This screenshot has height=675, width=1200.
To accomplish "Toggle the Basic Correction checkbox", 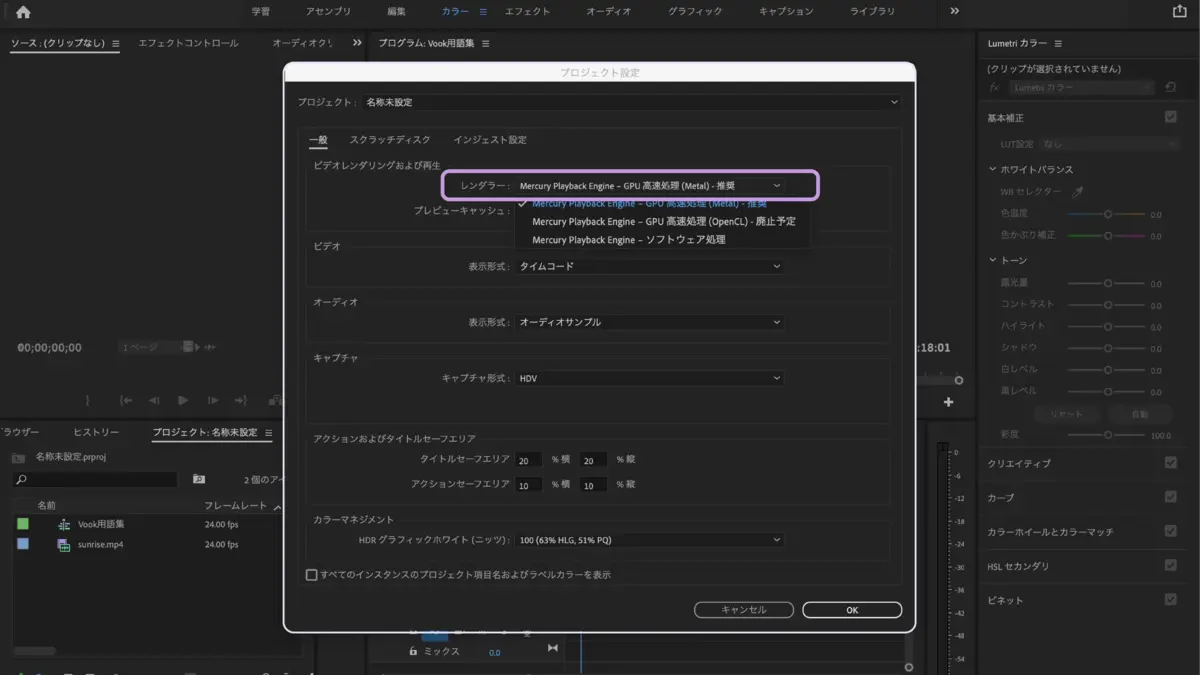I will (x=1171, y=117).
